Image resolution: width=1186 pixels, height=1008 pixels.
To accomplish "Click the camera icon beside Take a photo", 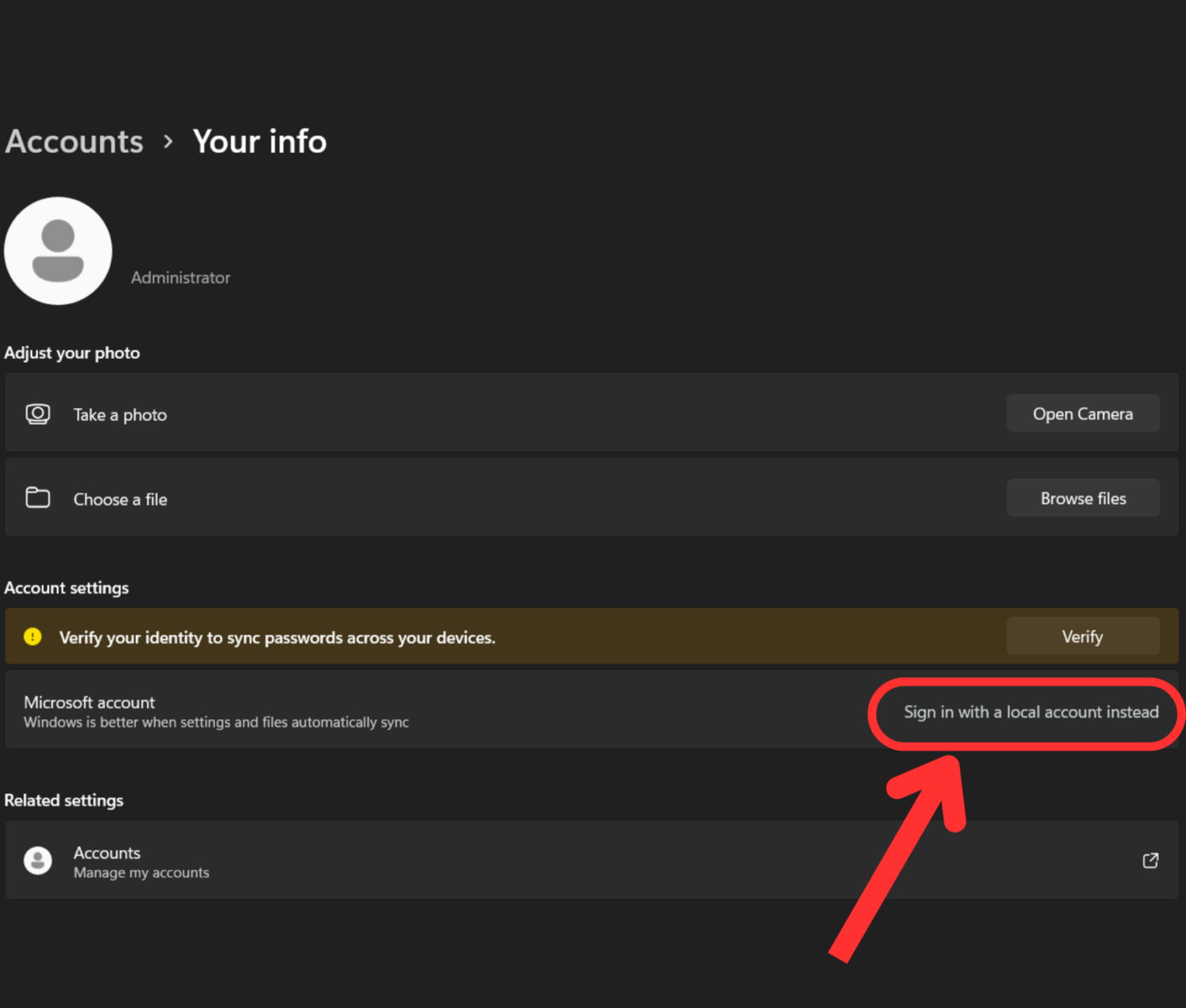I will pos(37,414).
